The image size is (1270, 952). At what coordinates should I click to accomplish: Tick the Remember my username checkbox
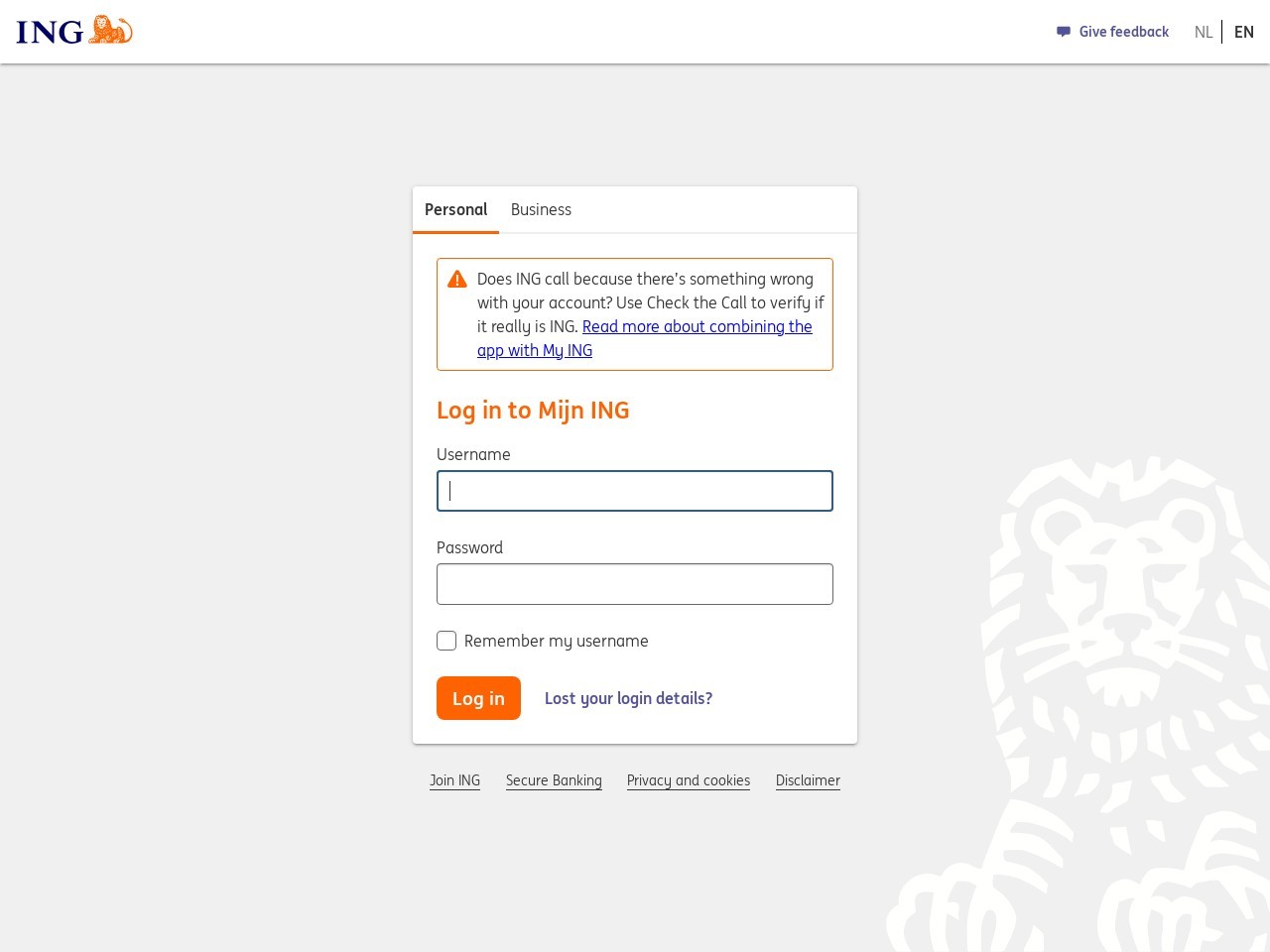446,641
